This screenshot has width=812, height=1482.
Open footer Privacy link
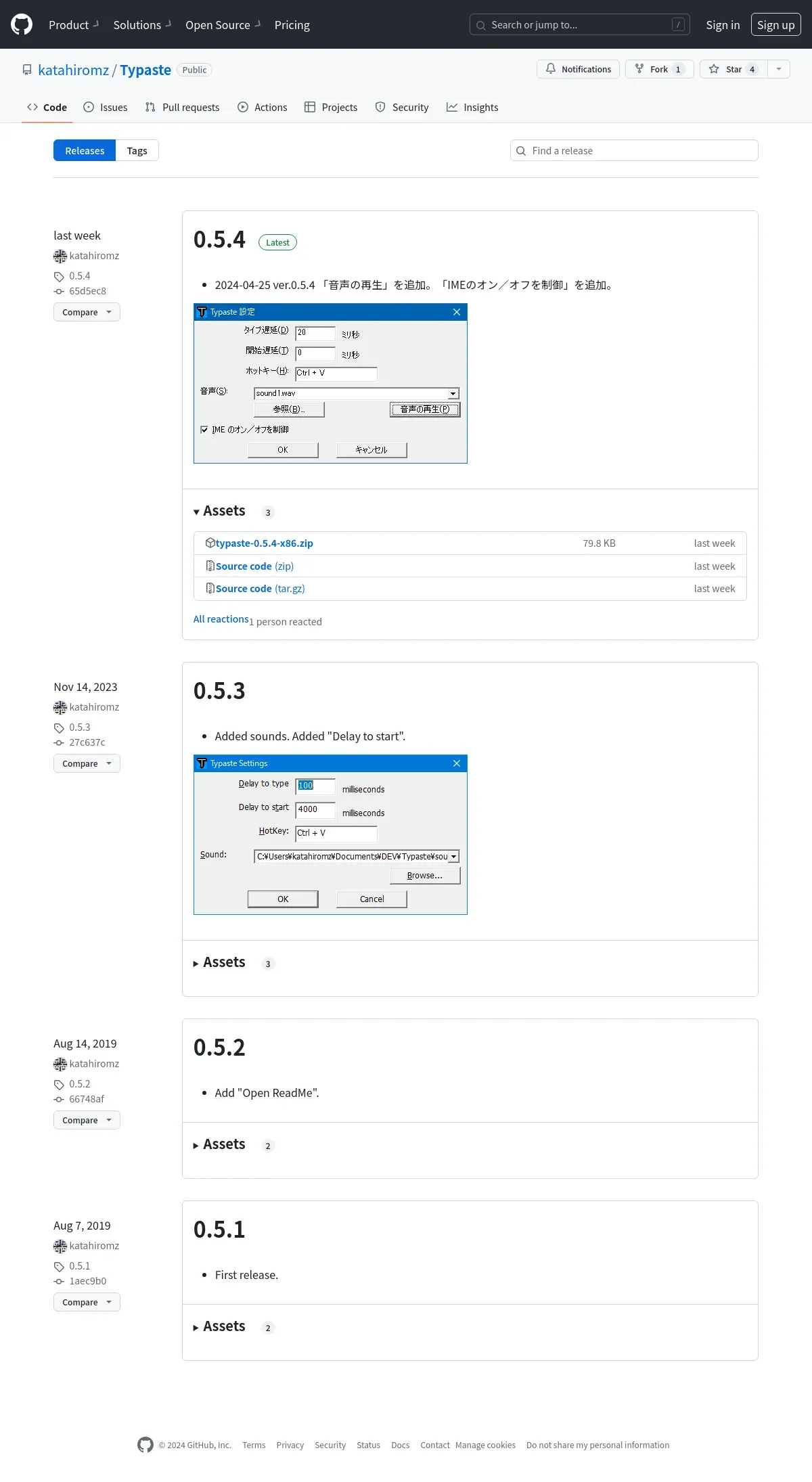click(x=290, y=1445)
